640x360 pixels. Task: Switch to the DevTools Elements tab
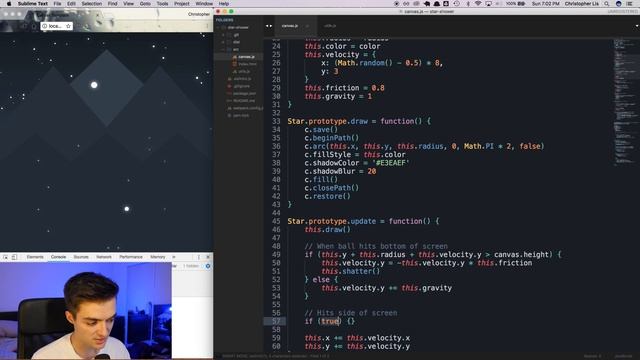tap(35, 257)
